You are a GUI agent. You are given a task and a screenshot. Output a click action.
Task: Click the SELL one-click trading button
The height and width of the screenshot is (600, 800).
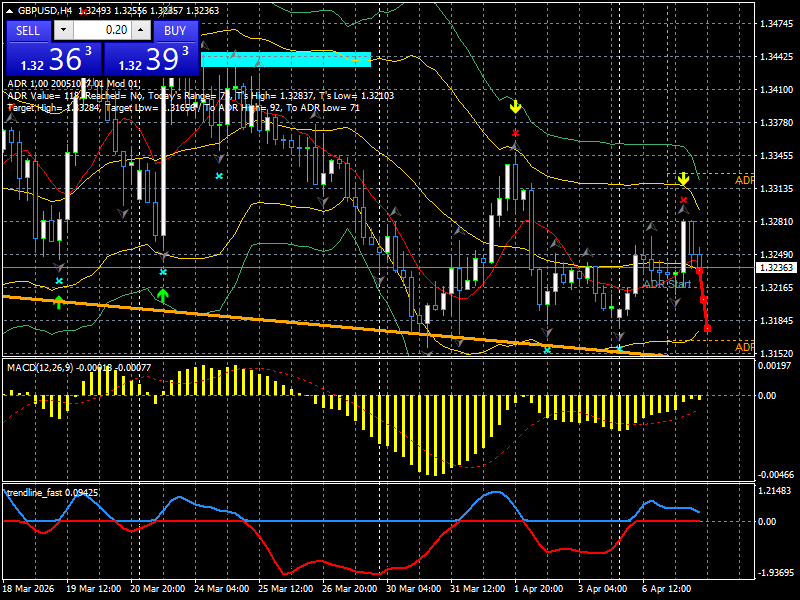(x=28, y=31)
